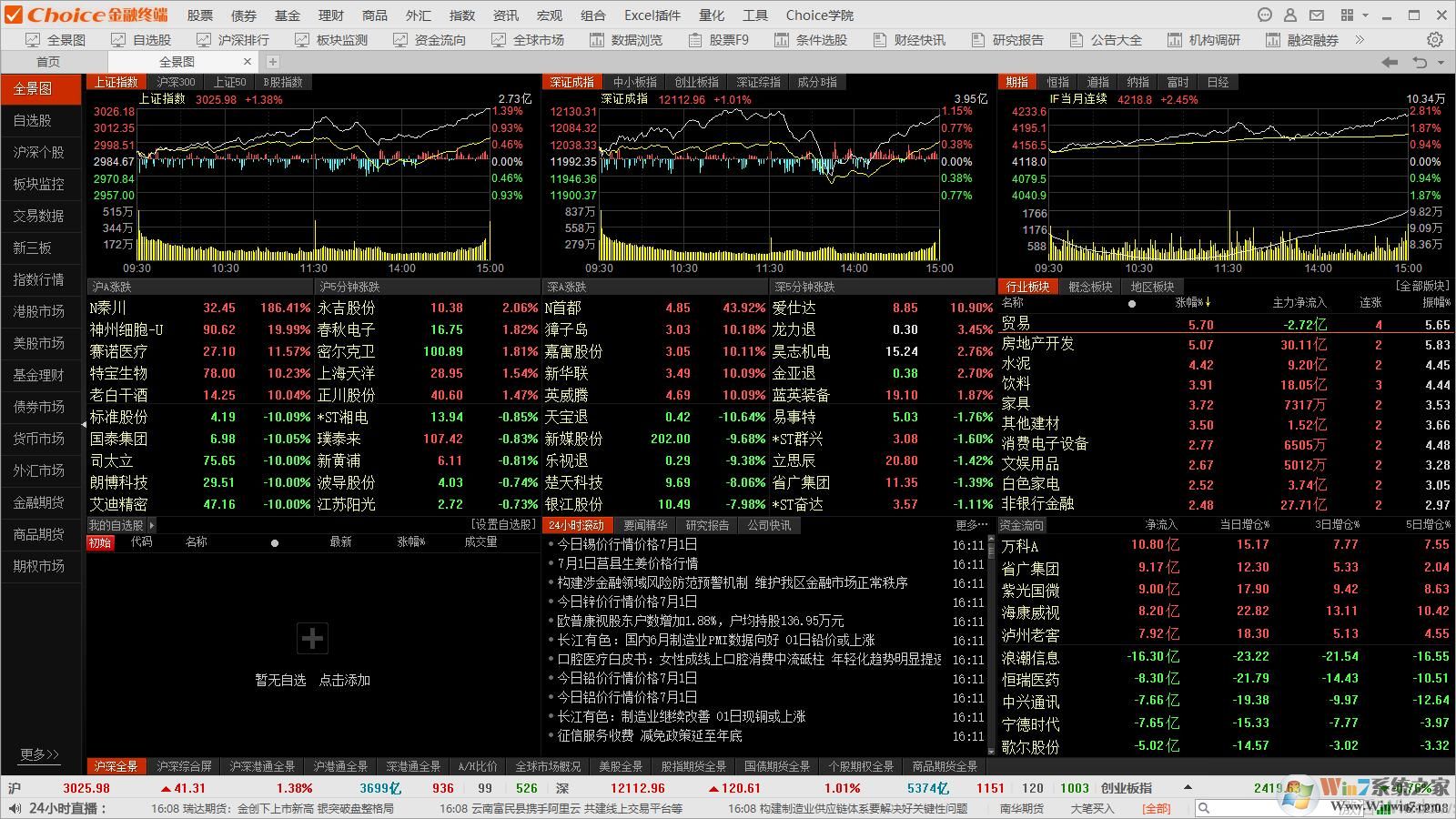Expand the layout grid dropdown arrow
1456x819 pixels.
coord(1367,15)
